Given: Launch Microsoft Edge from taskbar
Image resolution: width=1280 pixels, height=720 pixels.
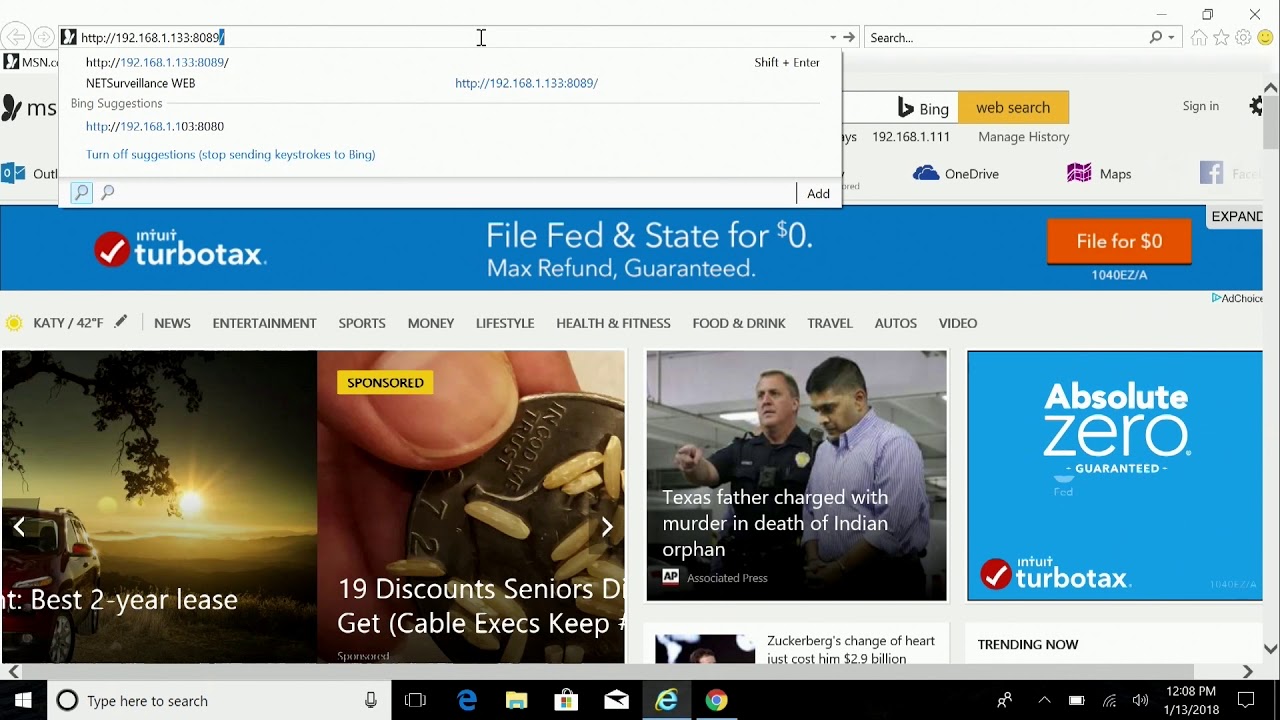Looking at the screenshot, I should [467, 701].
